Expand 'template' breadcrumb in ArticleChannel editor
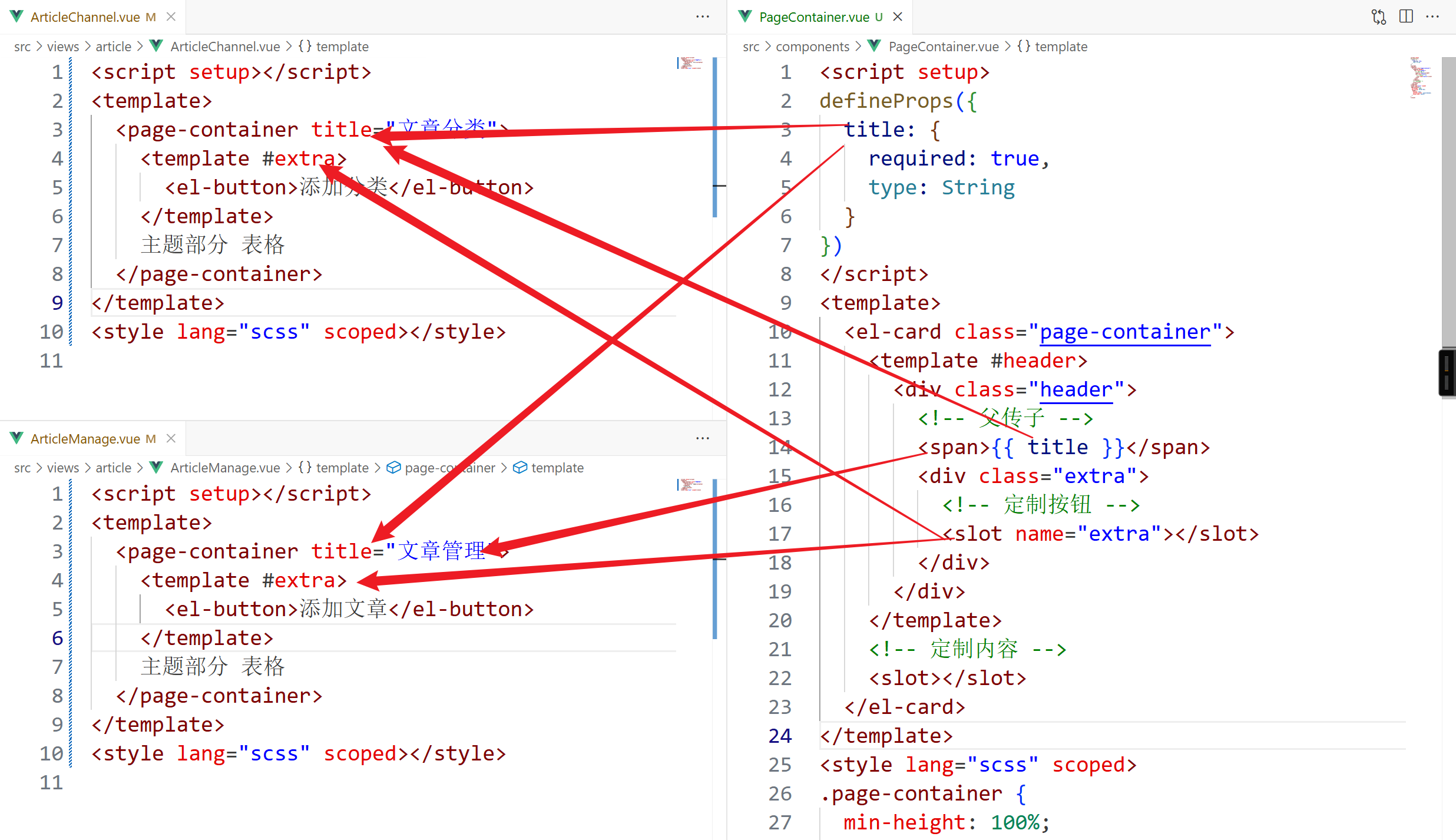The image size is (1456, 840). pos(342,47)
